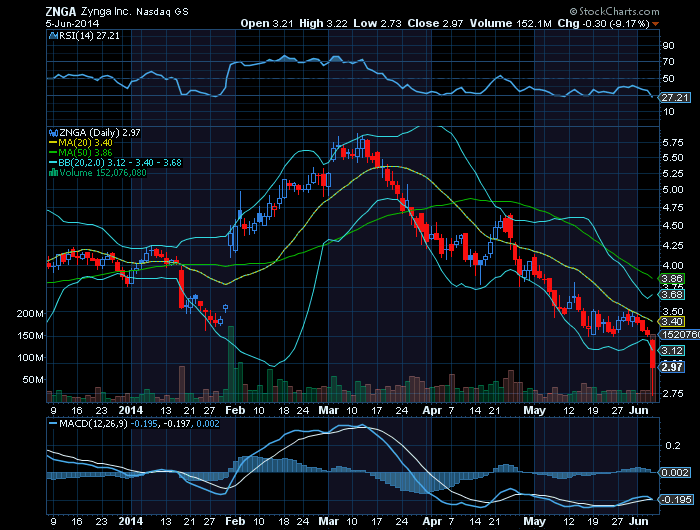Click the date 5-Jun-2014 under ticker
Viewport: 700px width, 530px height.
point(72,24)
